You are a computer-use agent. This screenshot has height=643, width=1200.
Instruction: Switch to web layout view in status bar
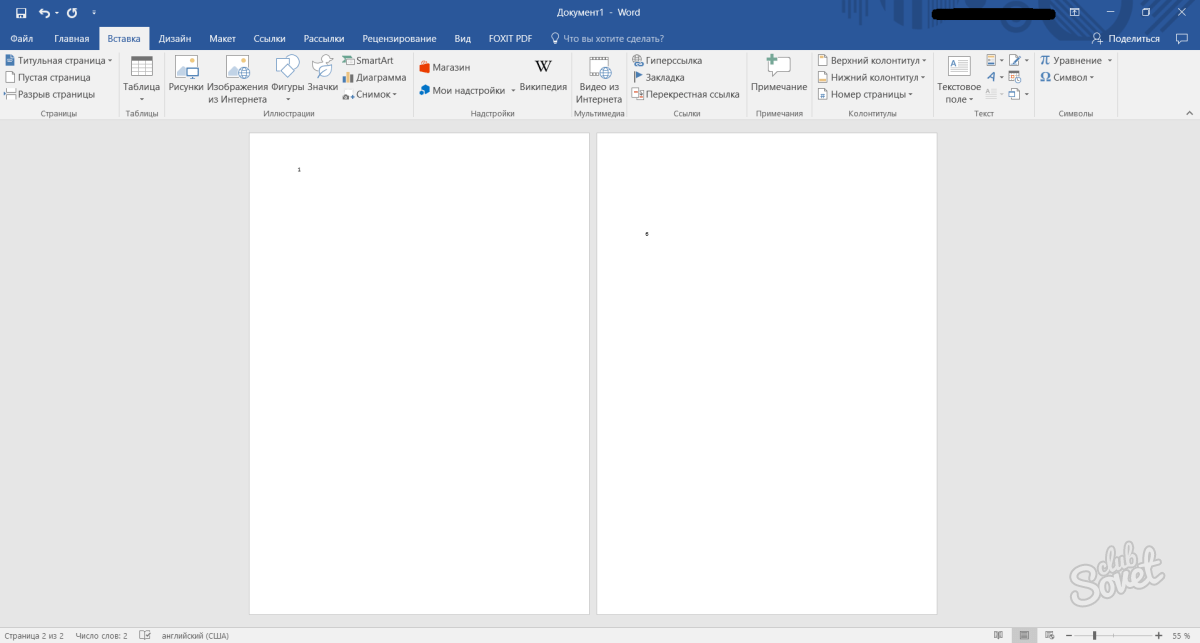pos(1047,635)
